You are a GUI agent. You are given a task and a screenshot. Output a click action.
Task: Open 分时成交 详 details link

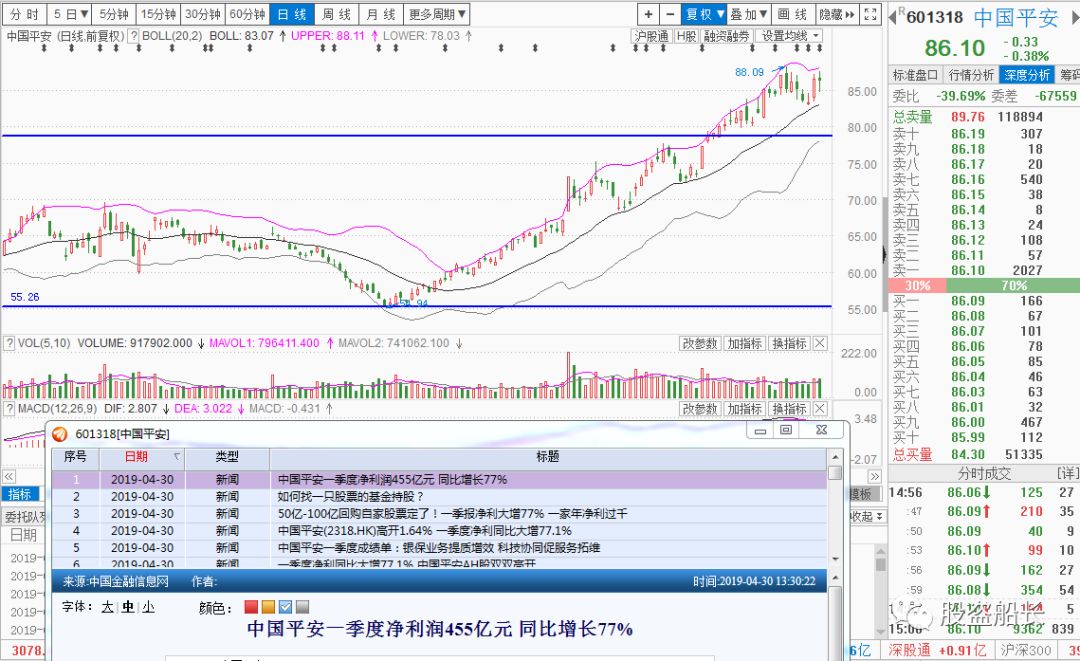[x=1068, y=473]
